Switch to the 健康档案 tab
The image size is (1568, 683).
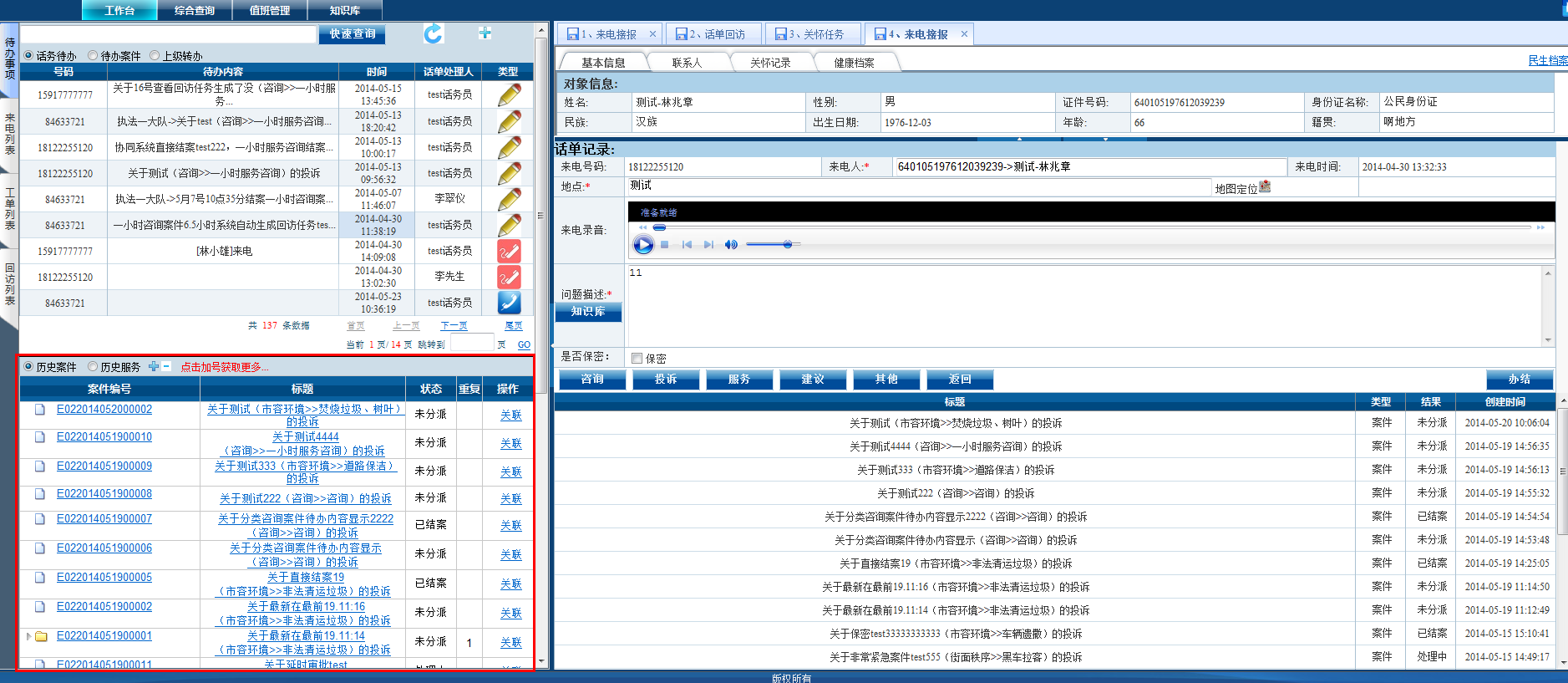(854, 63)
